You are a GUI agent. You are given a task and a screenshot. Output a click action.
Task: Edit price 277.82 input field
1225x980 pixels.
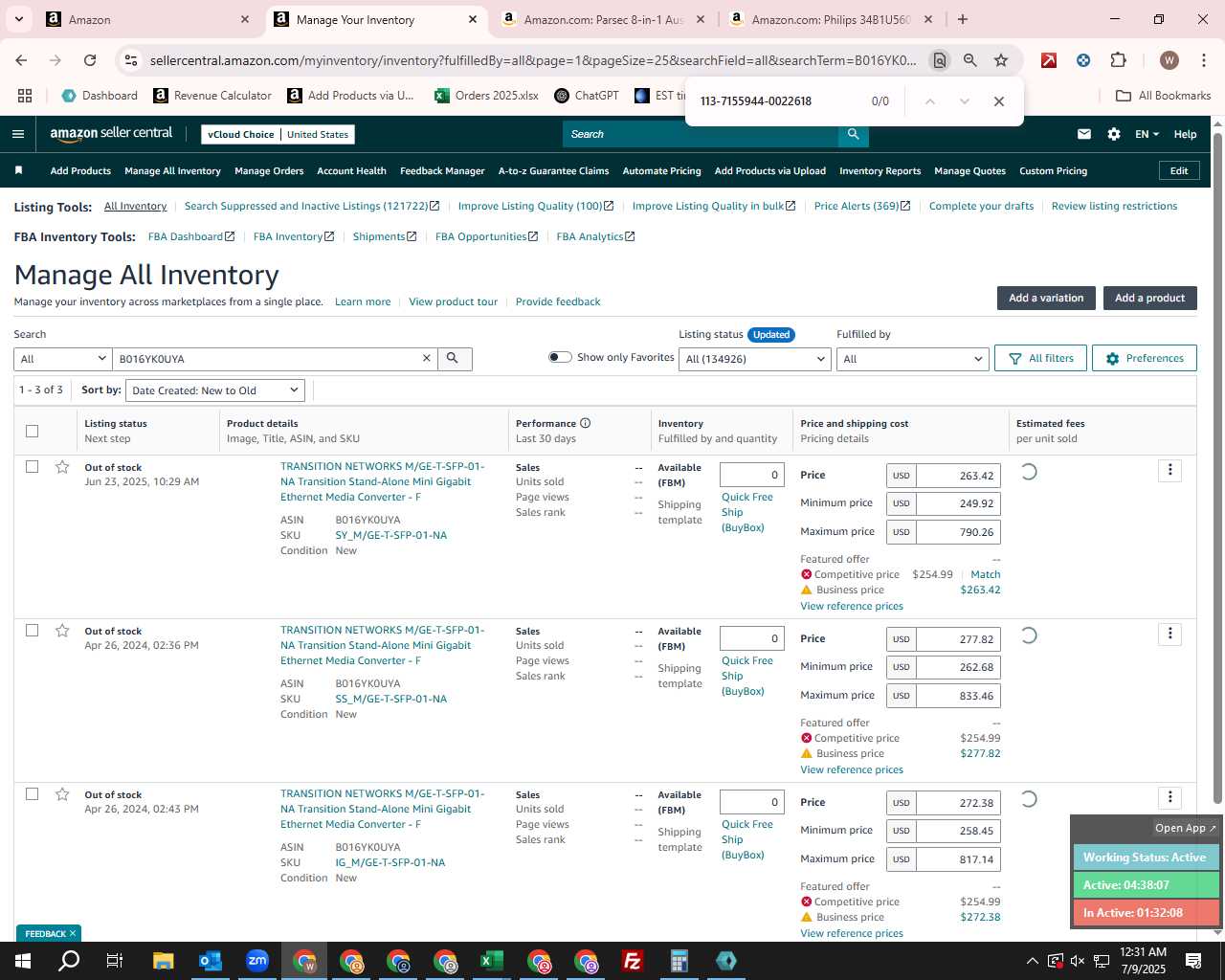[958, 639]
